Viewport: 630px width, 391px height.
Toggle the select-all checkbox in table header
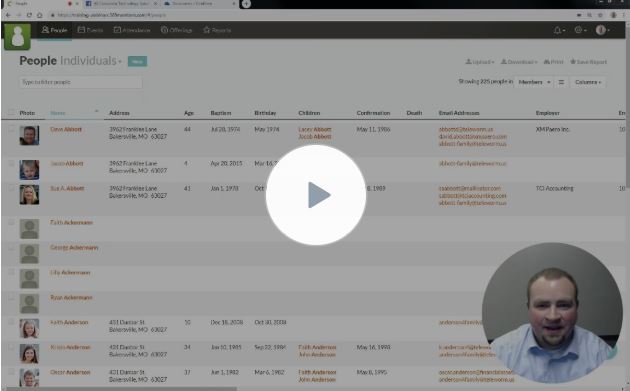(x=11, y=113)
